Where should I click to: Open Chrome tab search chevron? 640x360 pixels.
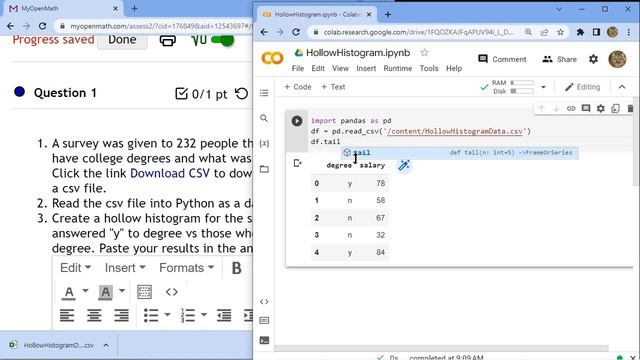[559, 9]
